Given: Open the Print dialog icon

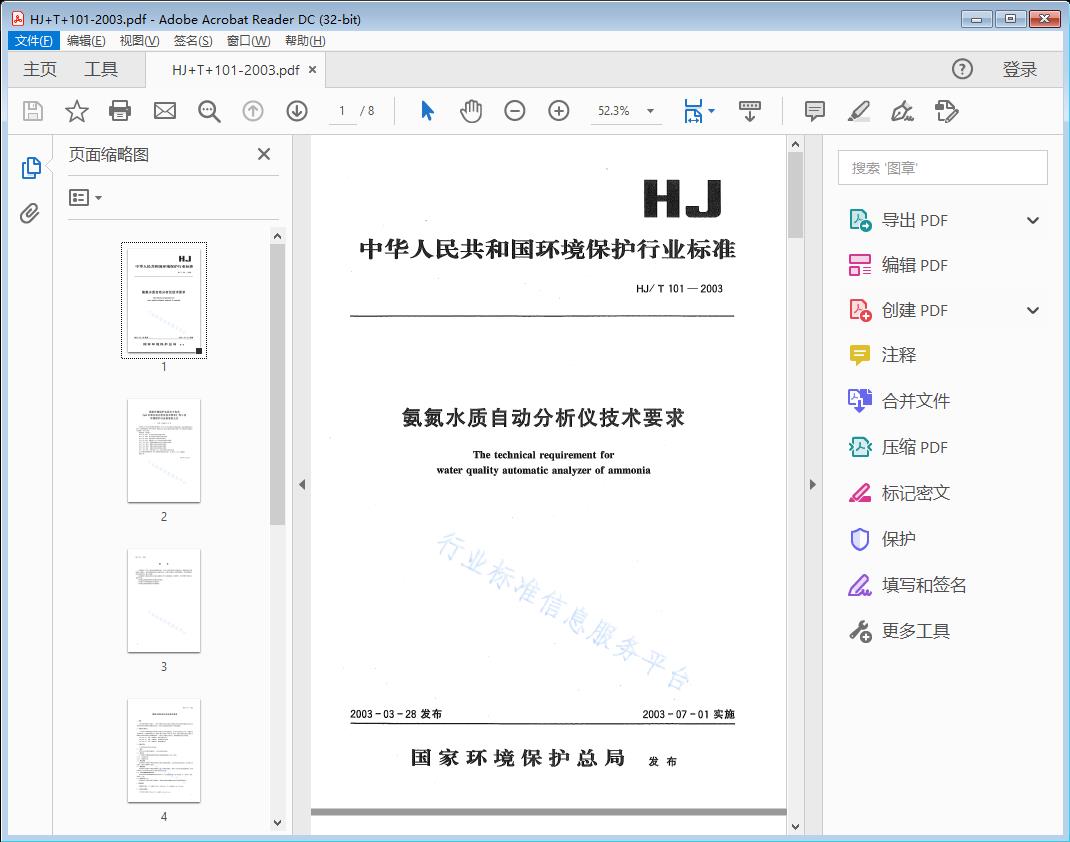Looking at the screenshot, I should coord(120,111).
